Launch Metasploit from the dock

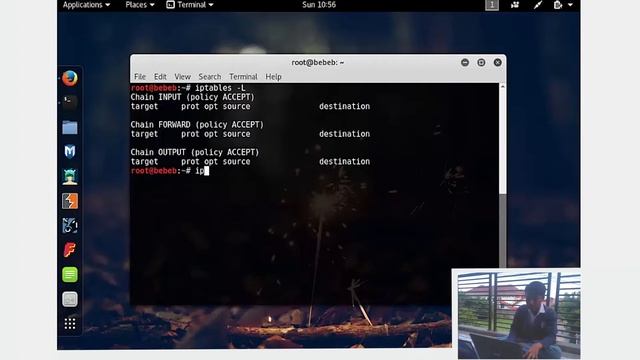click(70, 152)
